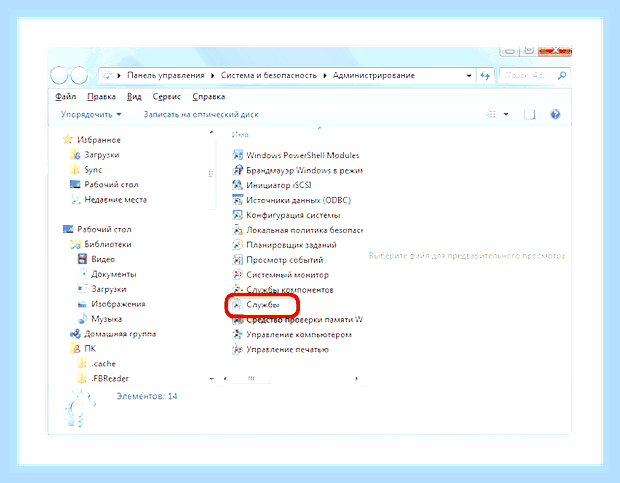Viewport: 620px width, 483px height.
Task: Click the Домашняя группа icon
Action: click(75, 334)
